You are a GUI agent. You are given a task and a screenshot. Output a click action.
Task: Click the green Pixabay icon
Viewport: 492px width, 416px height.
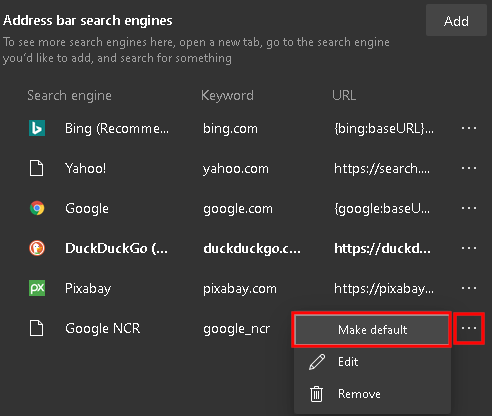[37, 288]
